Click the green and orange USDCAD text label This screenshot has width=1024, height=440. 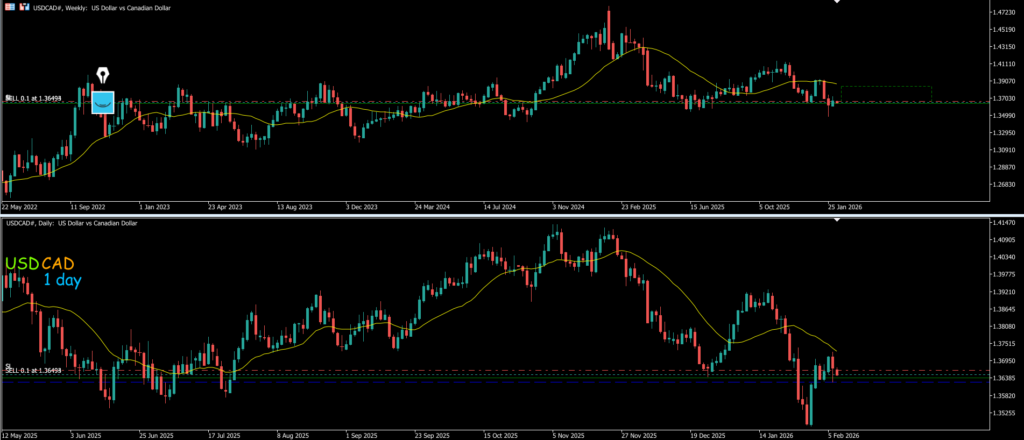(x=40, y=263)
